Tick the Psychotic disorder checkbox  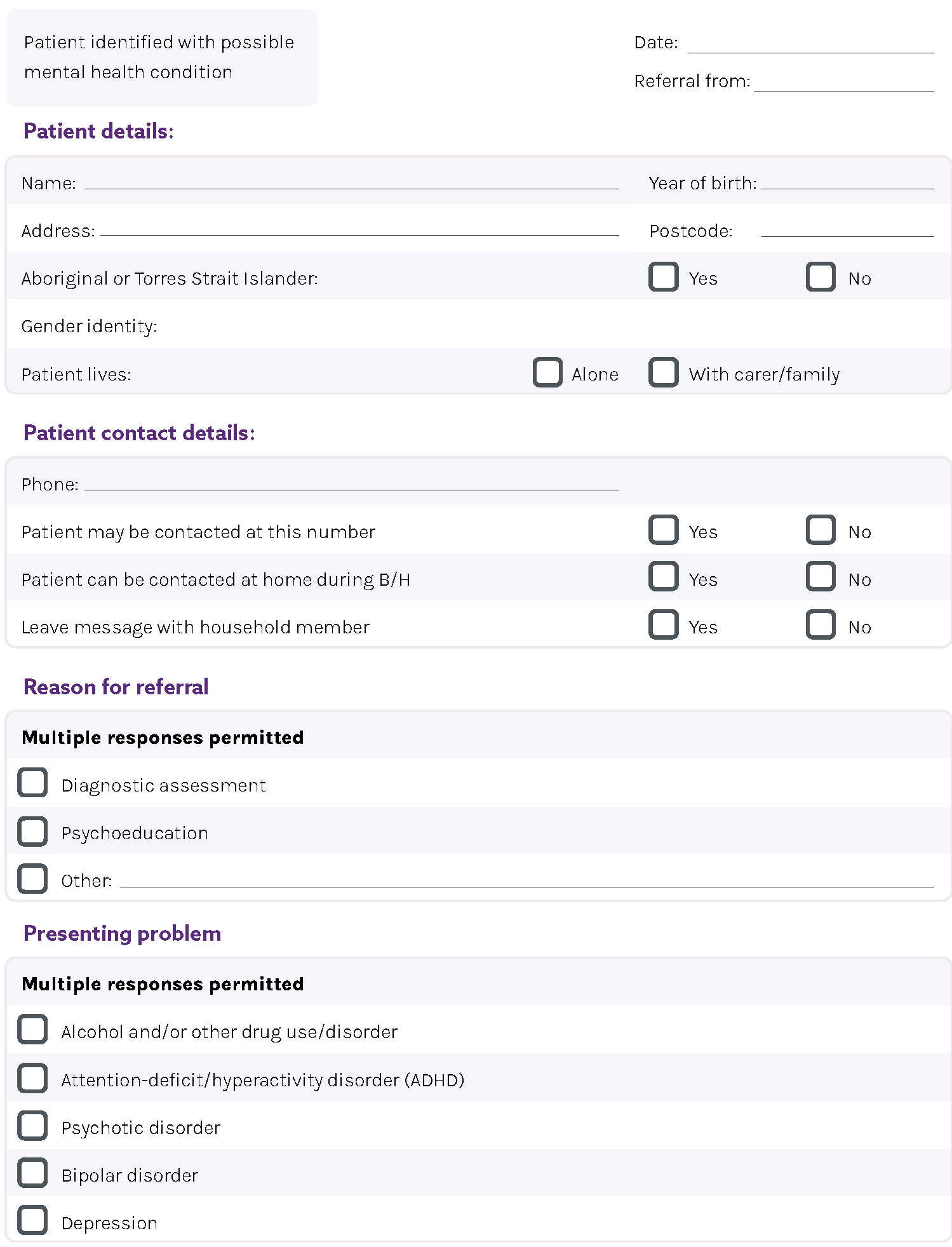click(32, 1126)
